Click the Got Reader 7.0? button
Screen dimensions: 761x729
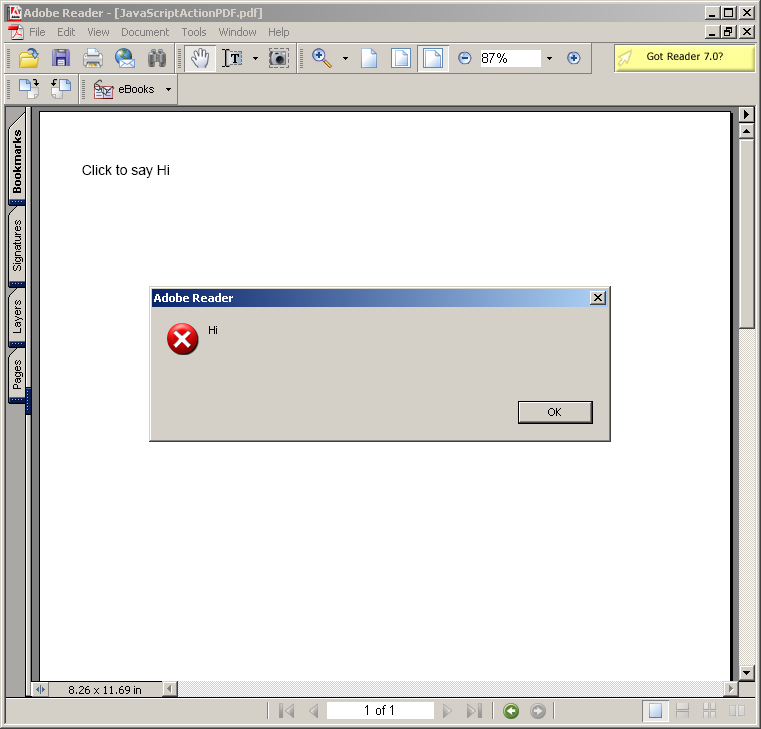[685, 57]
